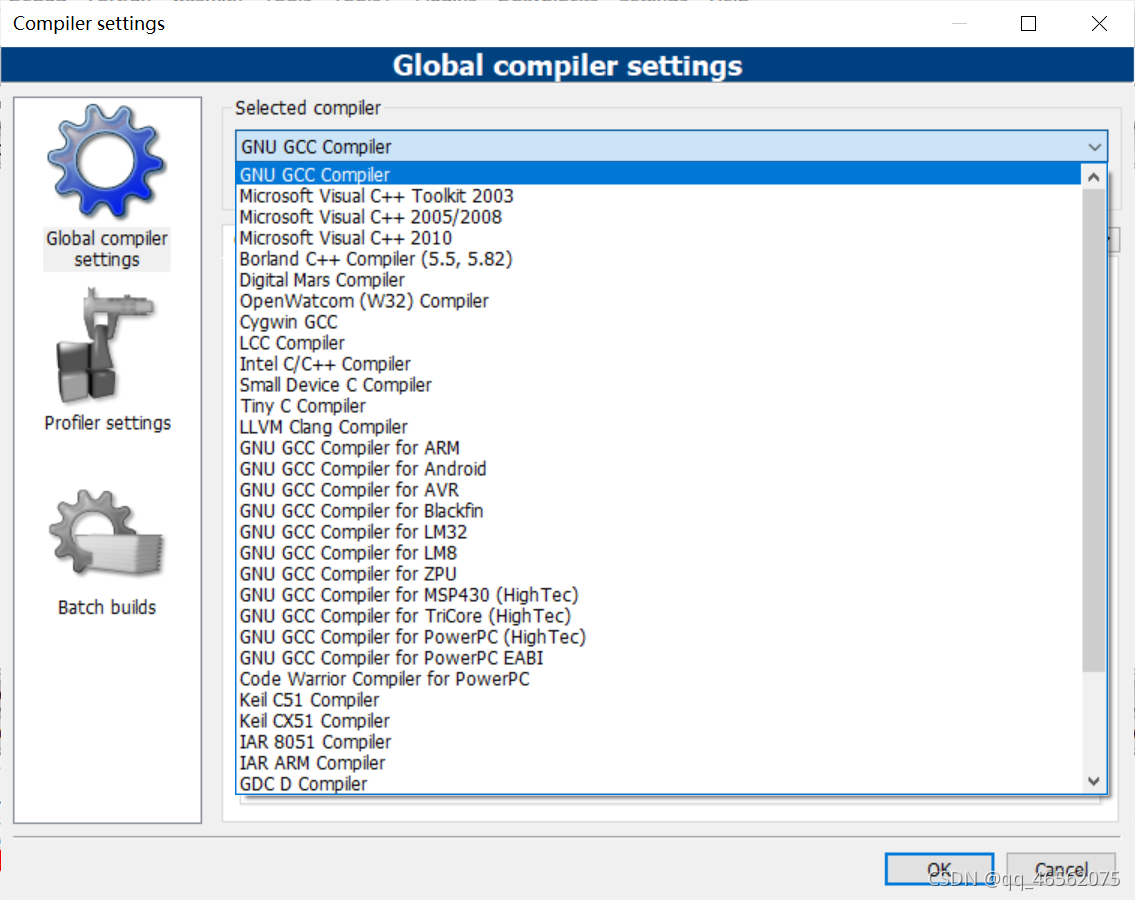The image size is (1135, 900).
Task: Select GNU GCC Compiler for ARM
Action: [658, 448]
